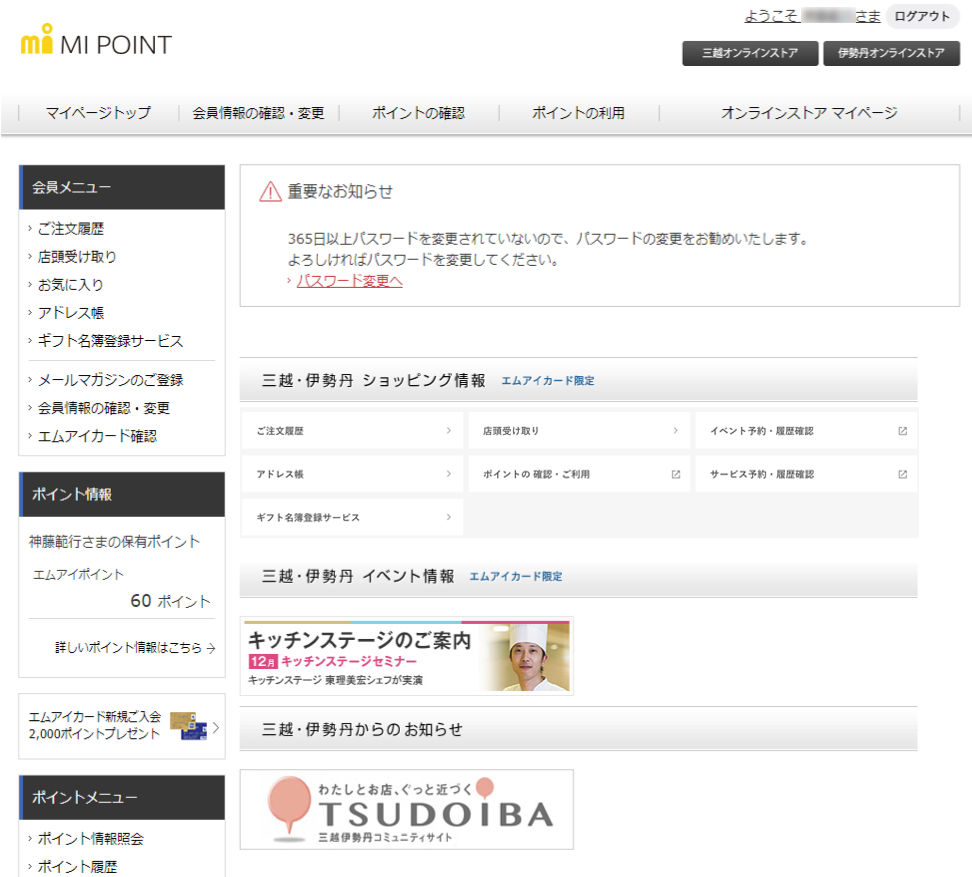This screenshot has height=877, width=972.
Task: Open エムアイカード確認 sidebar link
Action: (x=97, y=436)
